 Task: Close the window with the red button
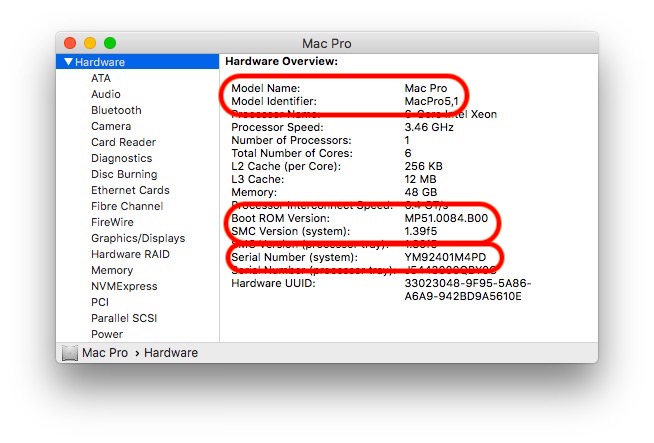[x=70, y=43]
